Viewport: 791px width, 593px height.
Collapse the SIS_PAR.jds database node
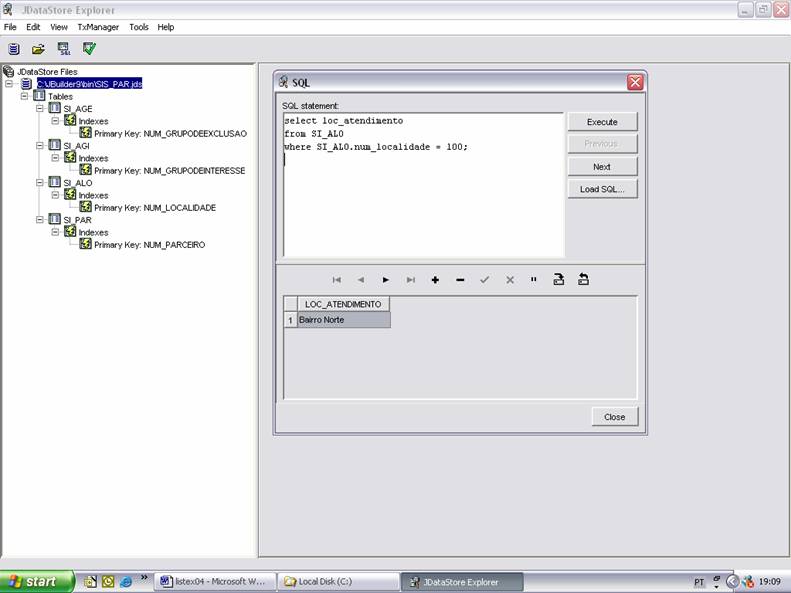point(9,84)
